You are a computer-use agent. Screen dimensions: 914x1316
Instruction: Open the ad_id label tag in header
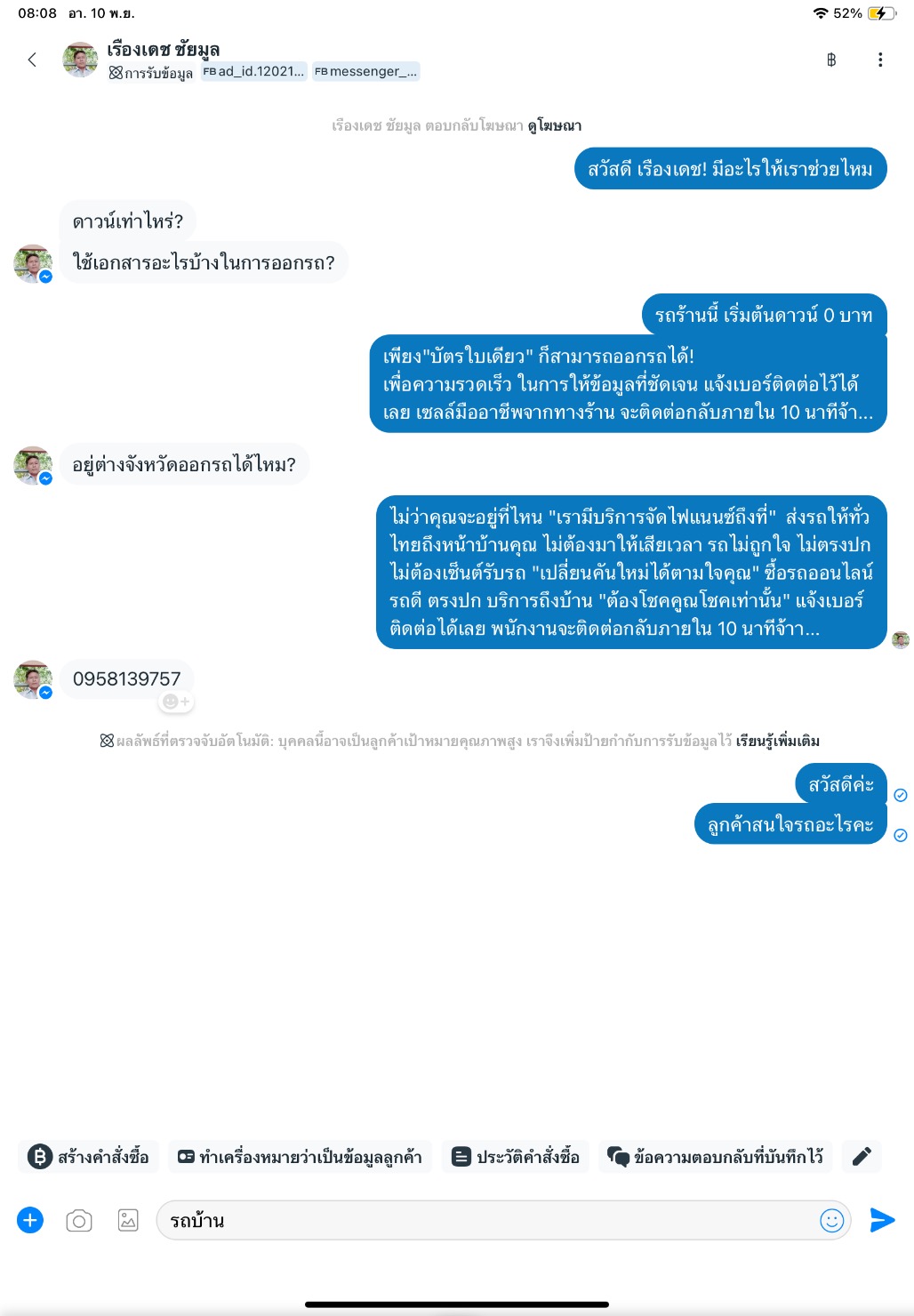point(253,72)
